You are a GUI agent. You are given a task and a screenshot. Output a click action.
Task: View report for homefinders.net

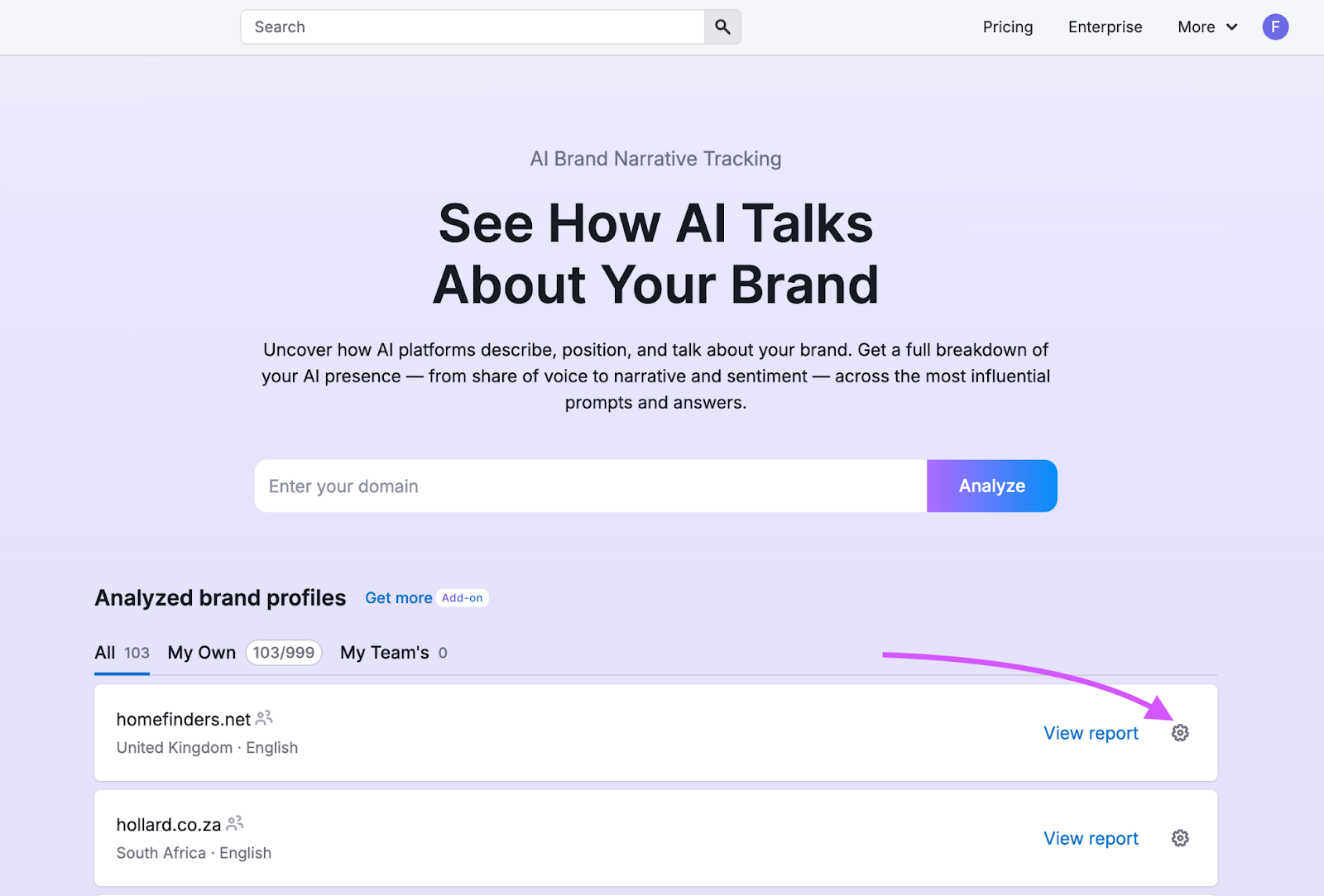[x=1090, y=733]
